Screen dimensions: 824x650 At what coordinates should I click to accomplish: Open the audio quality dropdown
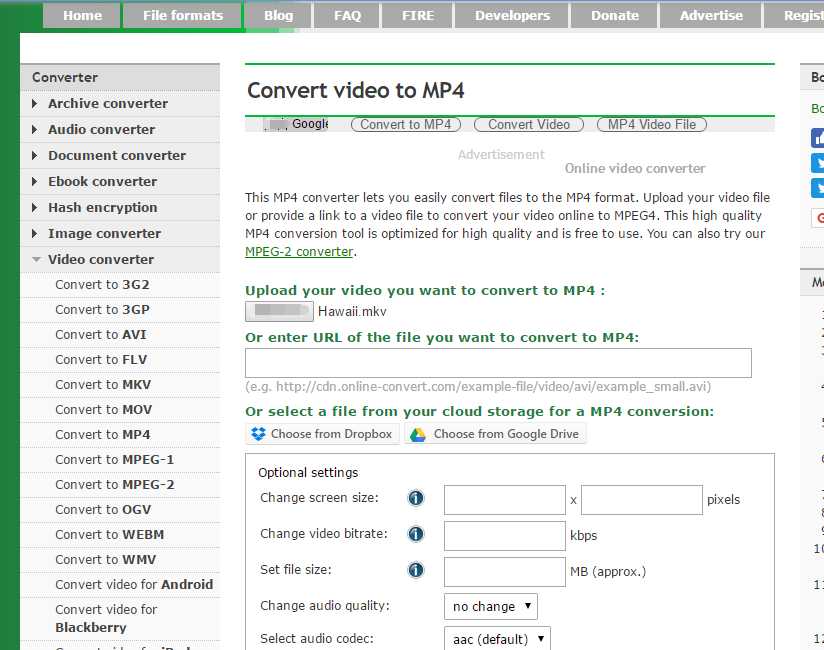(x=490, y=606)
